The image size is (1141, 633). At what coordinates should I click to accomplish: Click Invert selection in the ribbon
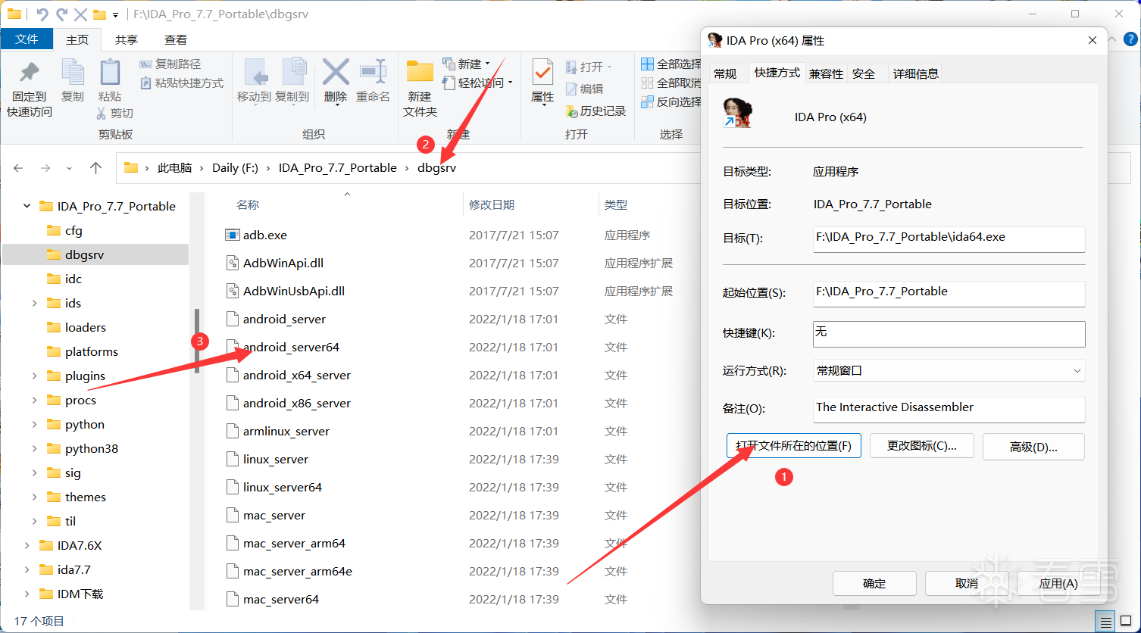pos(671,102)
